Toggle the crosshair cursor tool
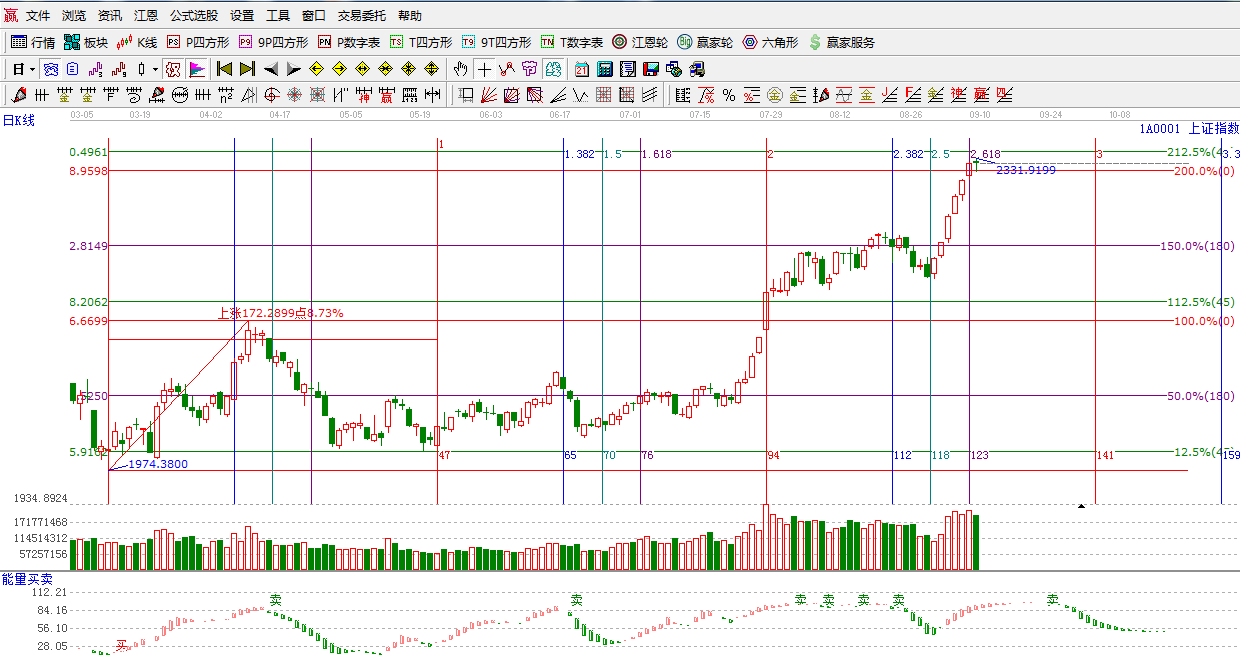The width and height of the screenshot is (1240, 656). coord(484,69)
